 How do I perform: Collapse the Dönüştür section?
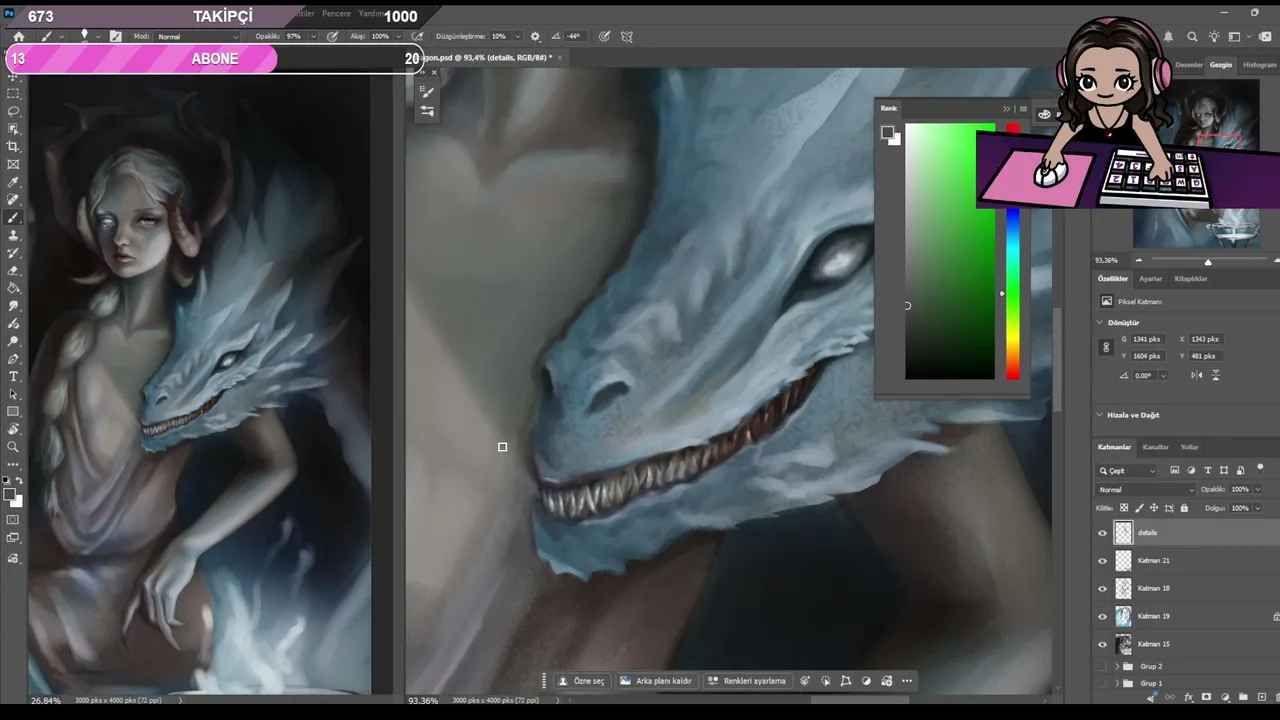click(1101, 323)
